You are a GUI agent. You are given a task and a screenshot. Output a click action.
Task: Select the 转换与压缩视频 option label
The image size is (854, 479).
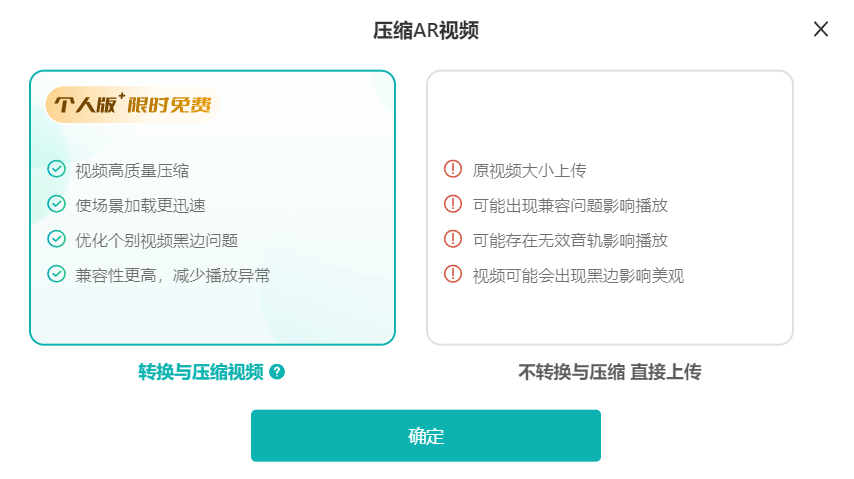click(200, 372)
